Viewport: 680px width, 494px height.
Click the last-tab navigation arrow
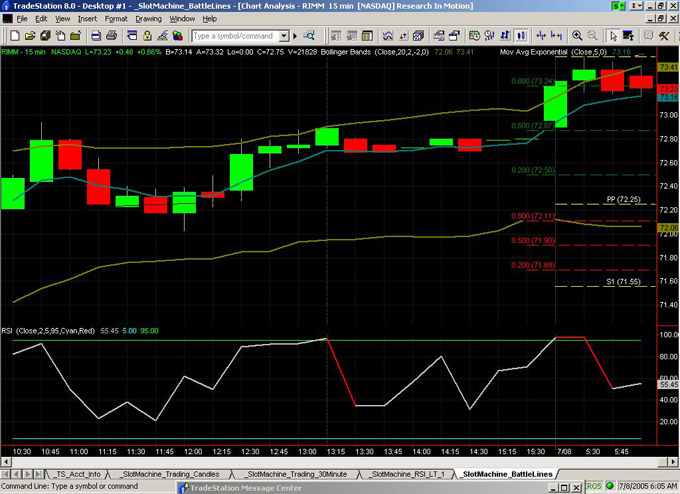39,474
